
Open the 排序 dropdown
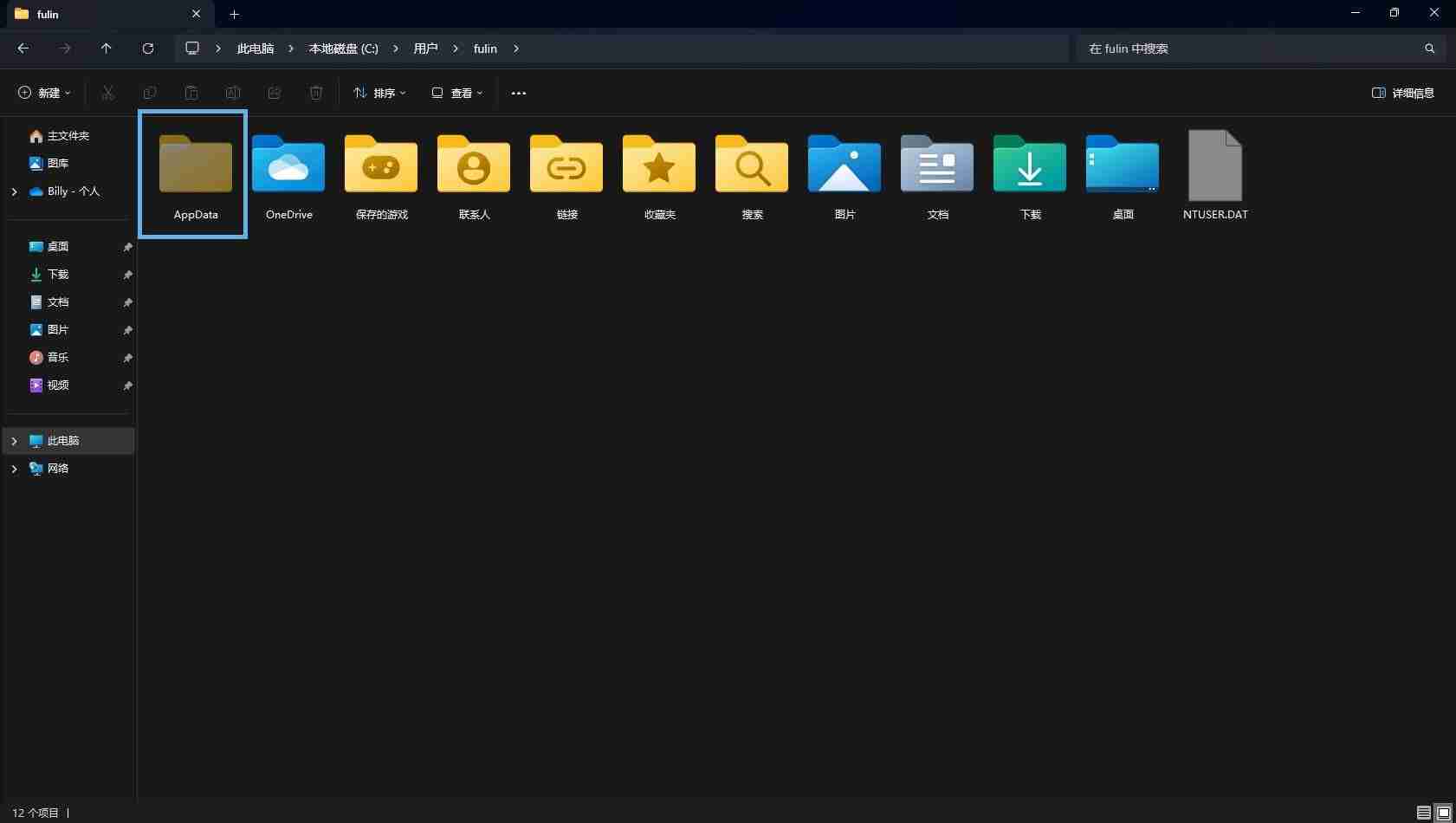tap(379, 93)
